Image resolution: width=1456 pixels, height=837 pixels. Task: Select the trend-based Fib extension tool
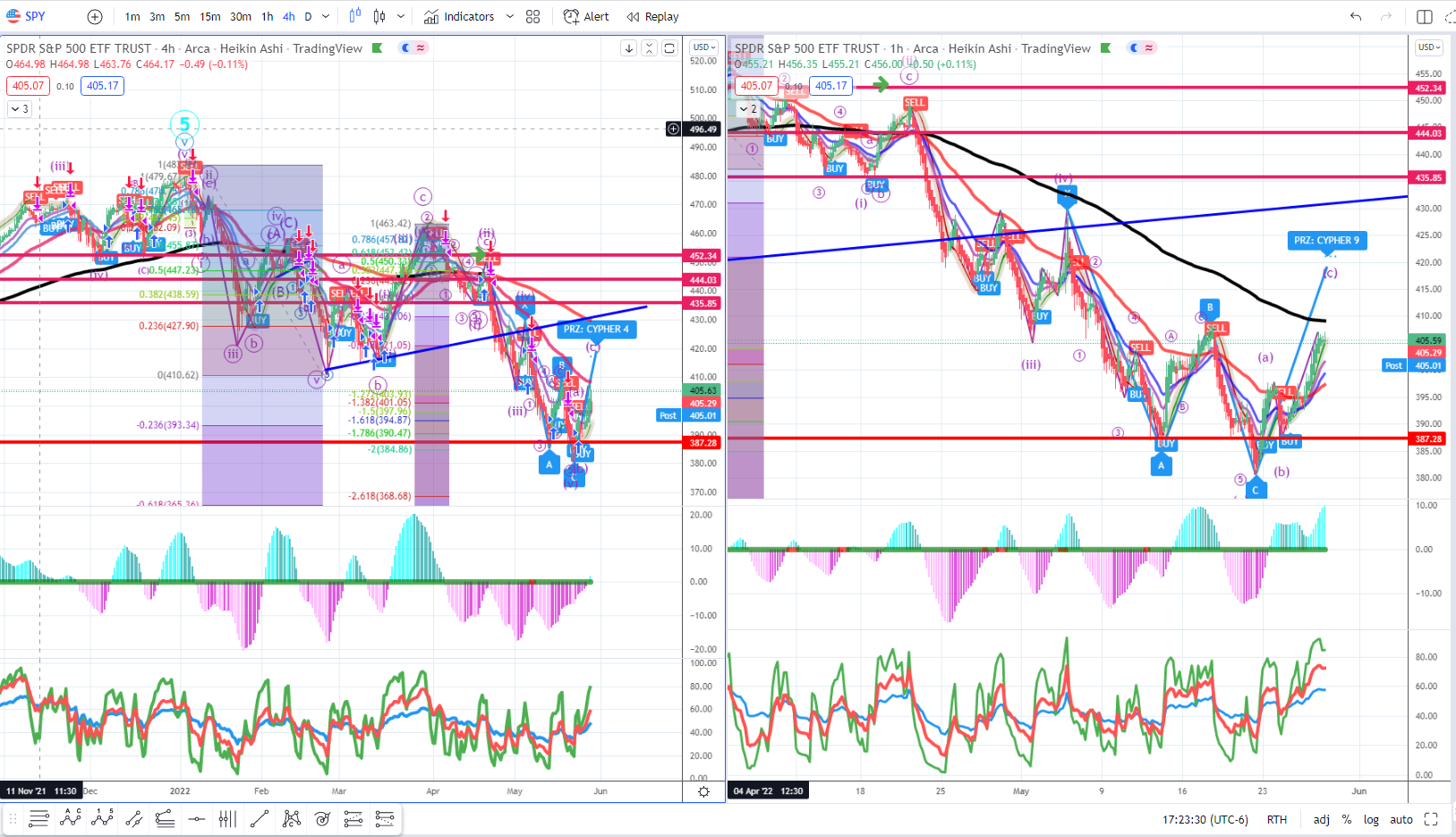click(353, 818)
